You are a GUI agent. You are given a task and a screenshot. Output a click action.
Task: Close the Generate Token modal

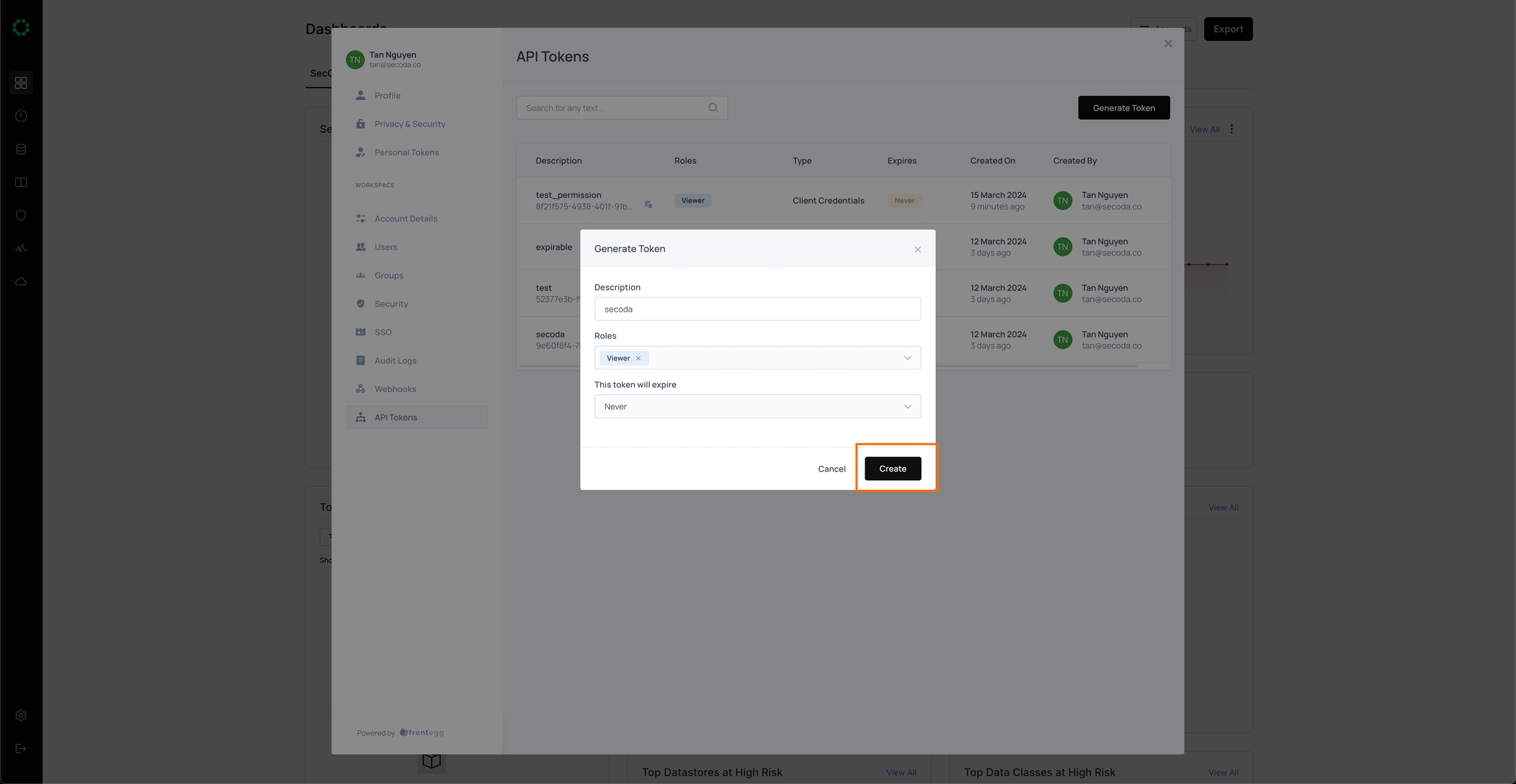coord(917,249)
